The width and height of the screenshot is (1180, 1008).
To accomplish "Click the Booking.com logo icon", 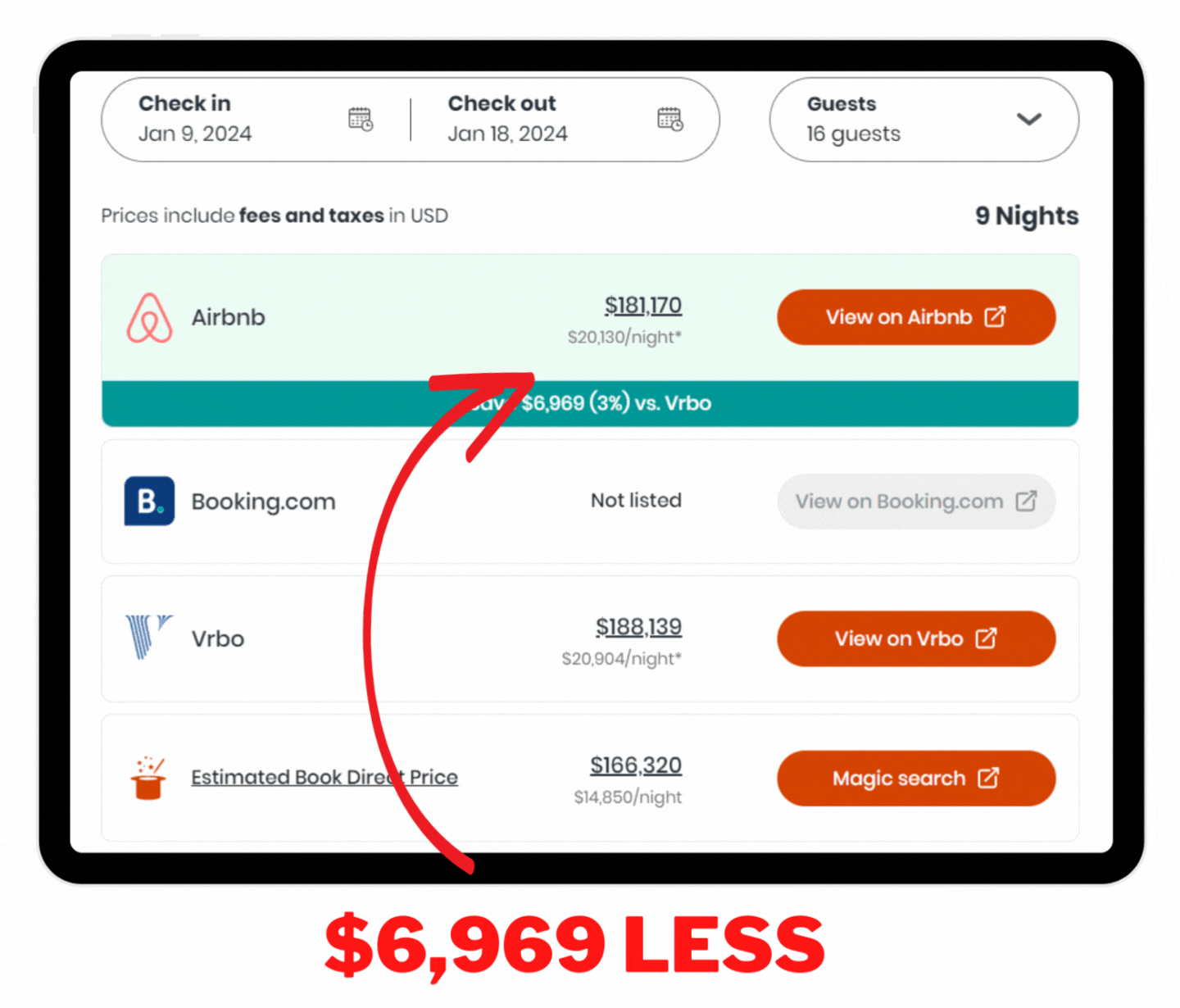I will 149,501.
